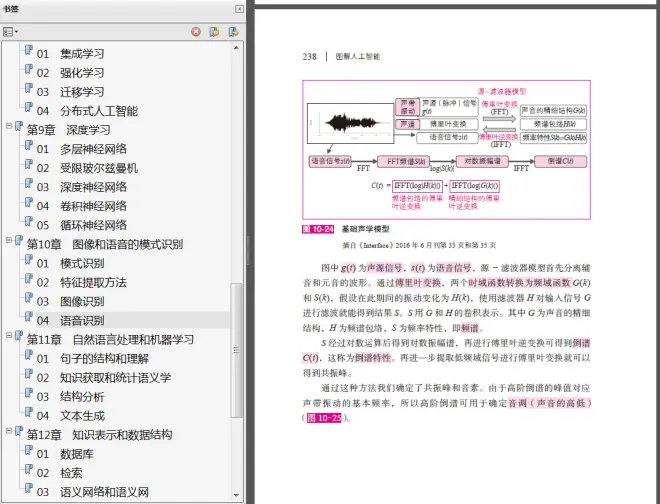
Task: Collapse the 第12章 知识表示 chapter node
Action: pyautogui.click(x=9, y=435)
